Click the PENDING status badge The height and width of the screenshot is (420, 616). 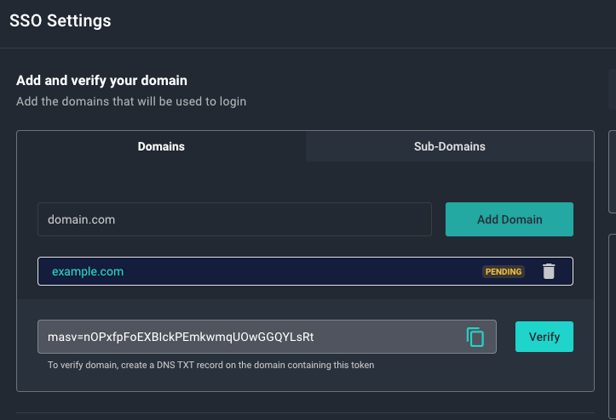pyautogui.click(x=503, y=271)
